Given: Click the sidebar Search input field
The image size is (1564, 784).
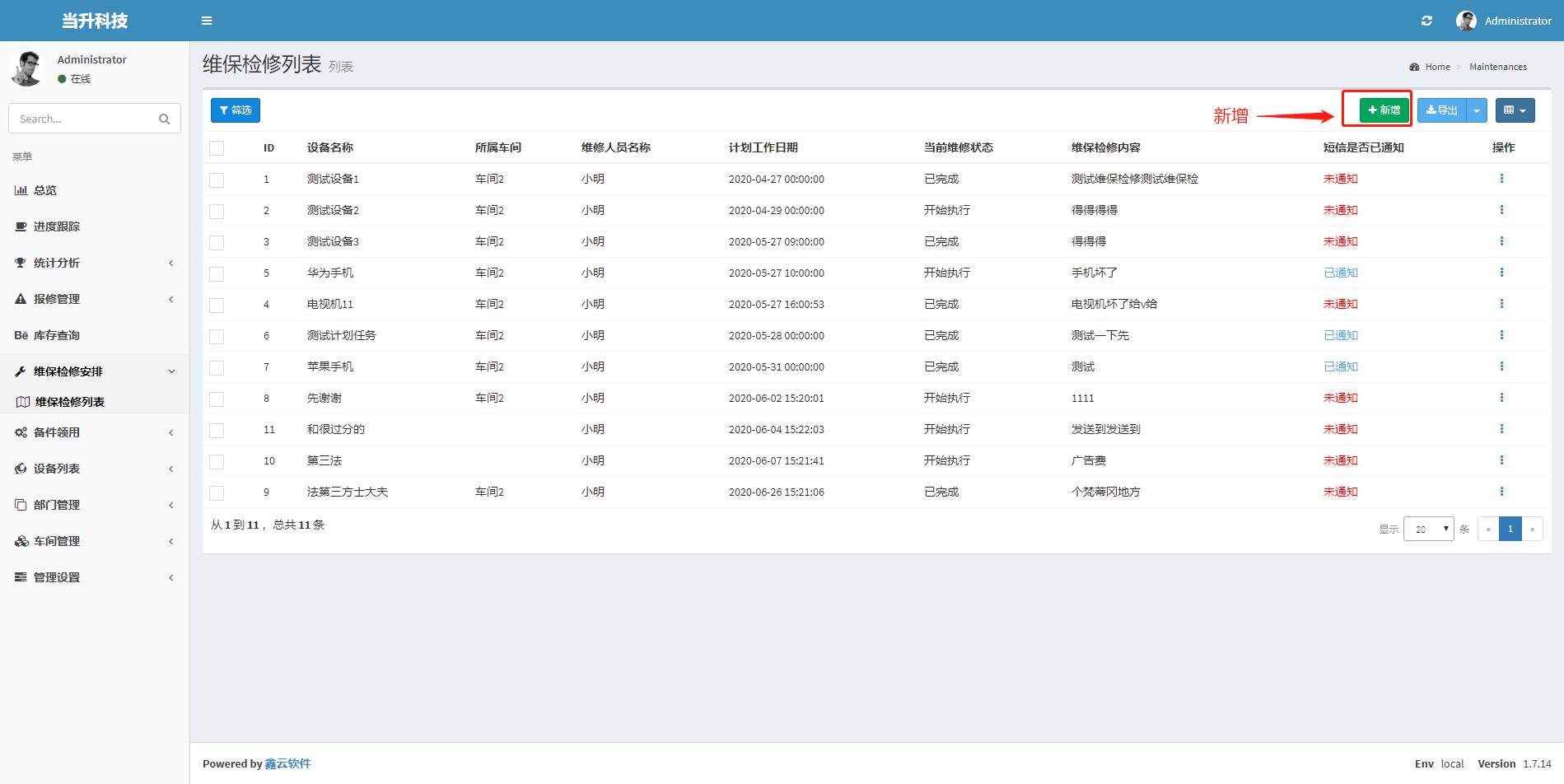Looking at the screenshot, I should click(x=82, y=119).
